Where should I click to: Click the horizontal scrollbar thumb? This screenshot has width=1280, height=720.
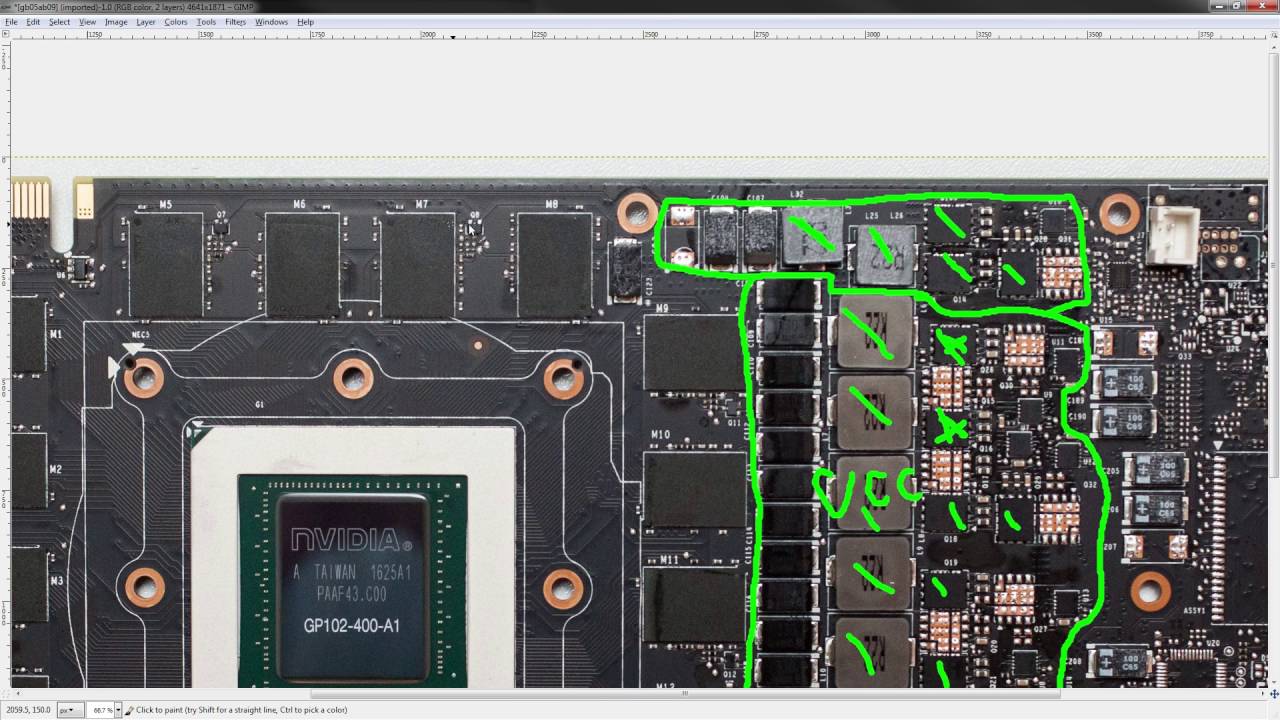[684, 693]
